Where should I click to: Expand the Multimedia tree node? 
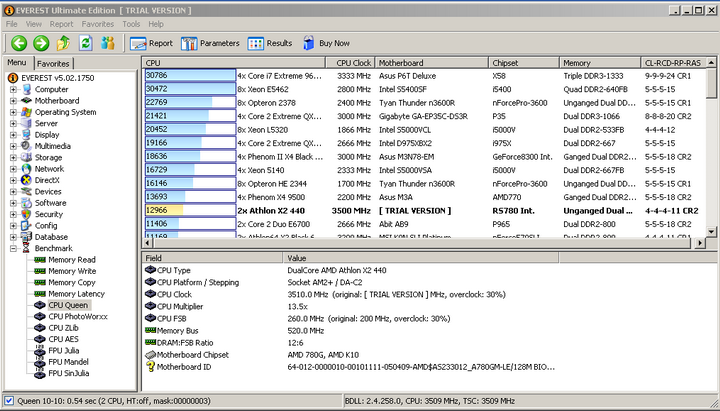click(x=13, y=146)
